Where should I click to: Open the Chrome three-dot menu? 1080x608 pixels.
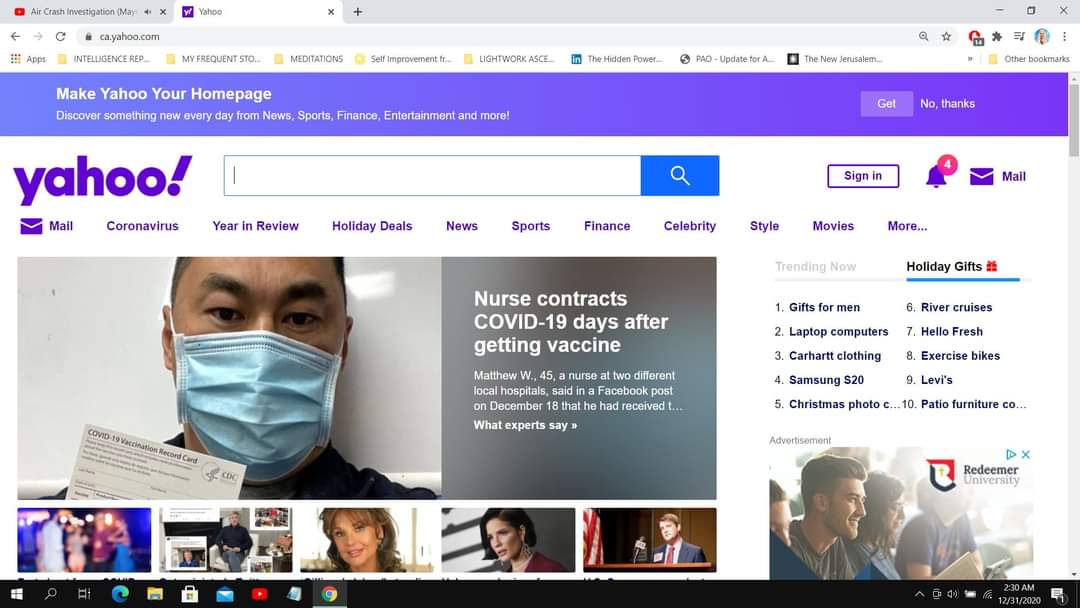click(x=1065, y=36)
